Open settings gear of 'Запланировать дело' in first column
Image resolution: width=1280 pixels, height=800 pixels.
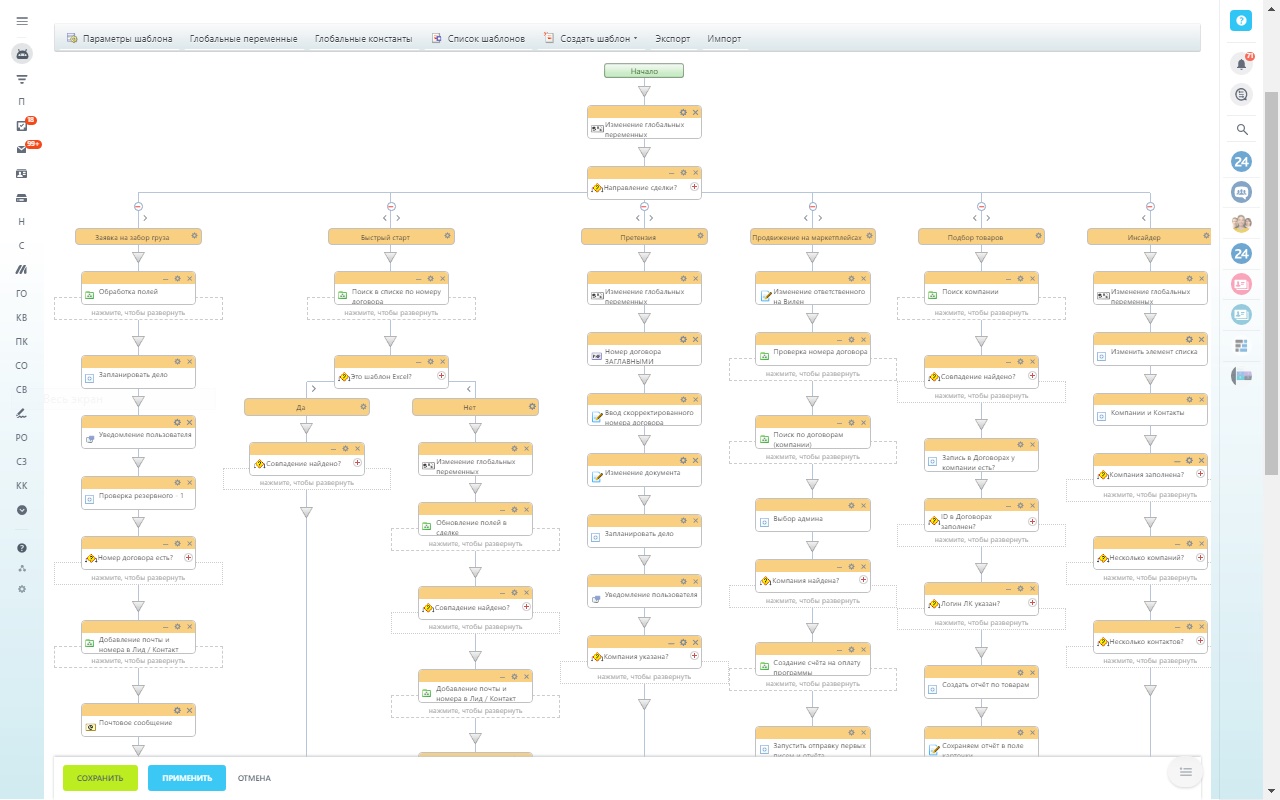click(177, 361)
